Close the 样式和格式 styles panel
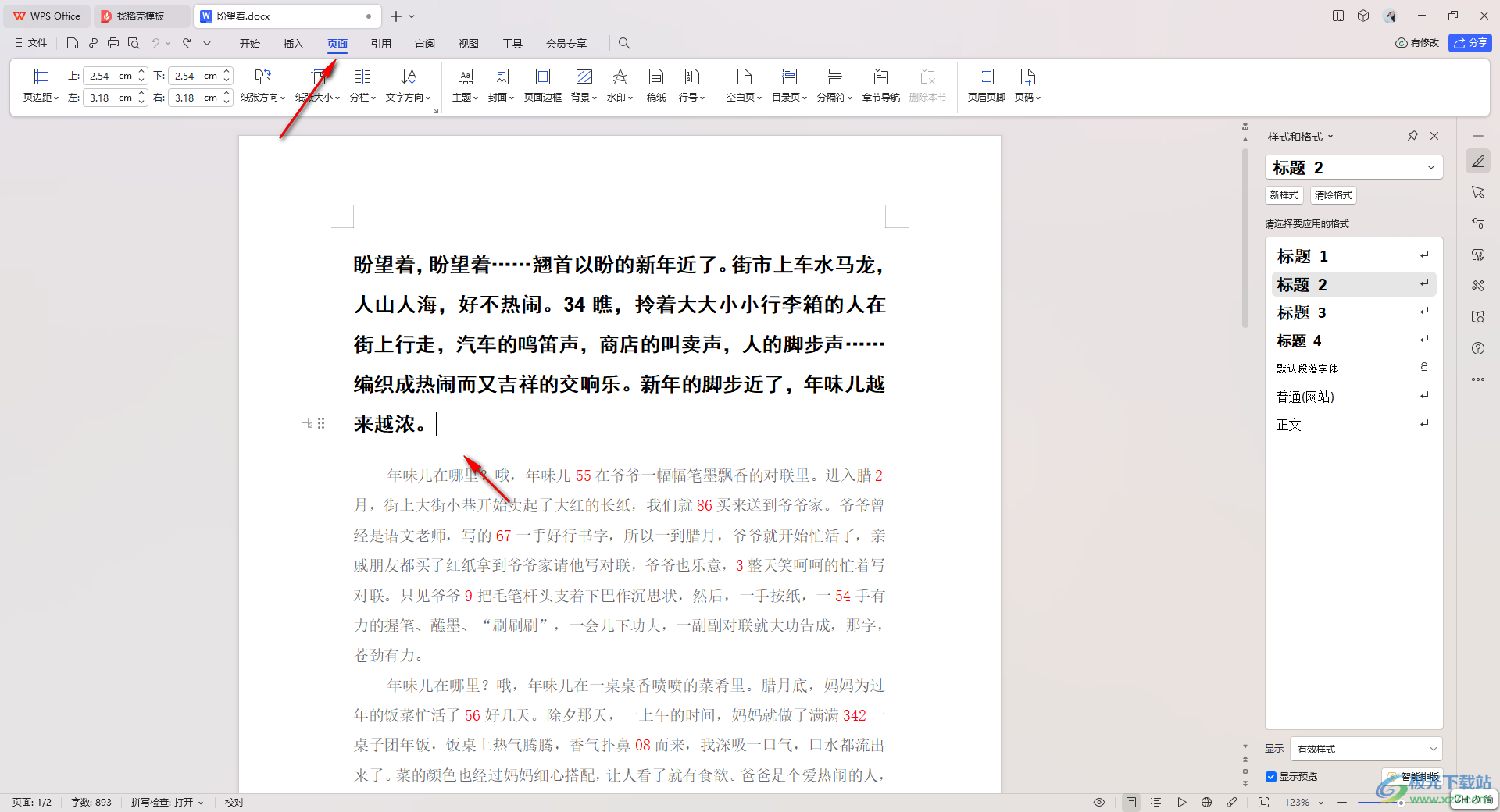Viewport: 1500px width, 812px height. [x=1434, y=136]
